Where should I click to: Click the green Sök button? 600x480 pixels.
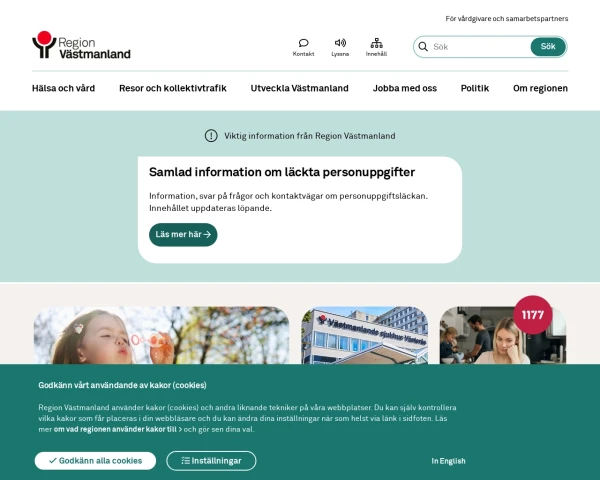click(548, 47)
